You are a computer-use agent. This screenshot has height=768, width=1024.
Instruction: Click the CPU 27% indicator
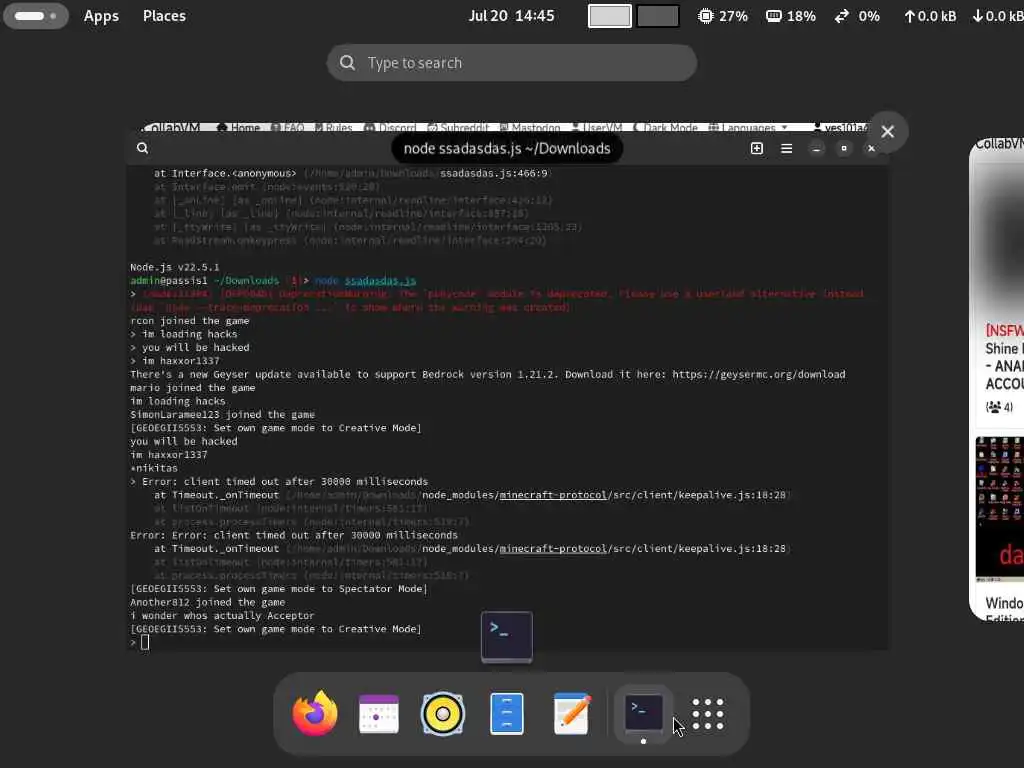[x=723, y=16]
